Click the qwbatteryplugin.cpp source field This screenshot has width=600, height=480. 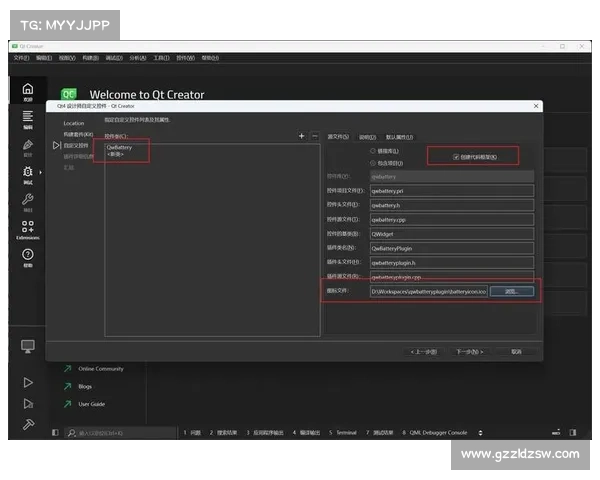452,276
